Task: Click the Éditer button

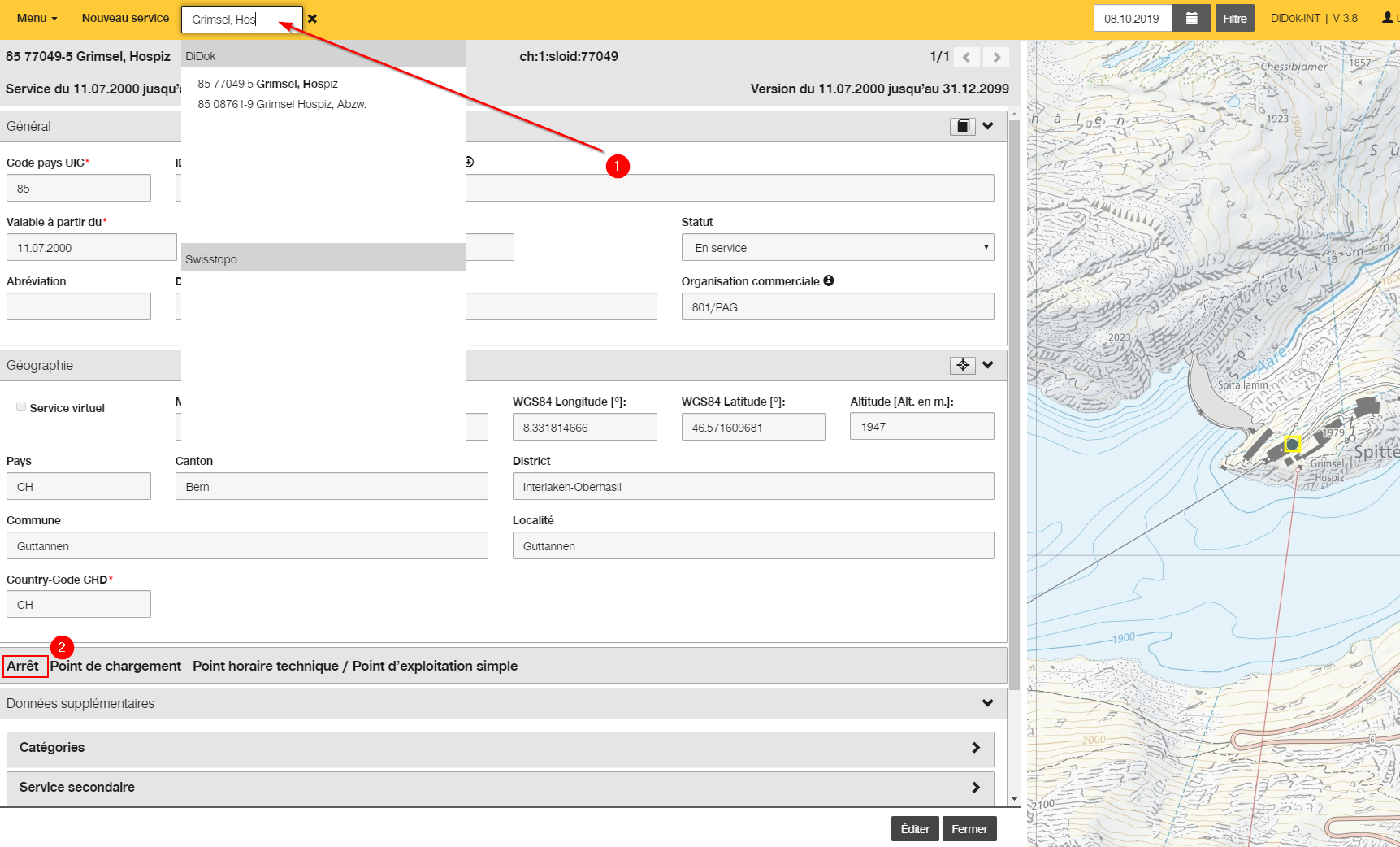Action: [915, 829]
